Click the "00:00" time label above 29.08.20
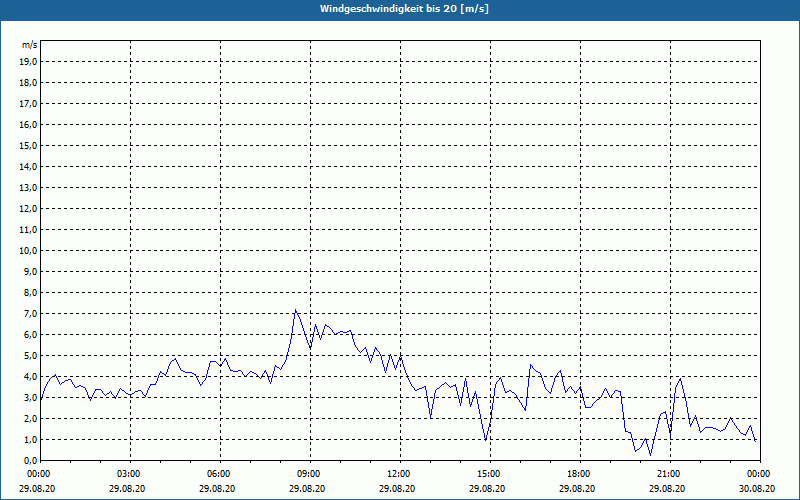 (37, 474)
